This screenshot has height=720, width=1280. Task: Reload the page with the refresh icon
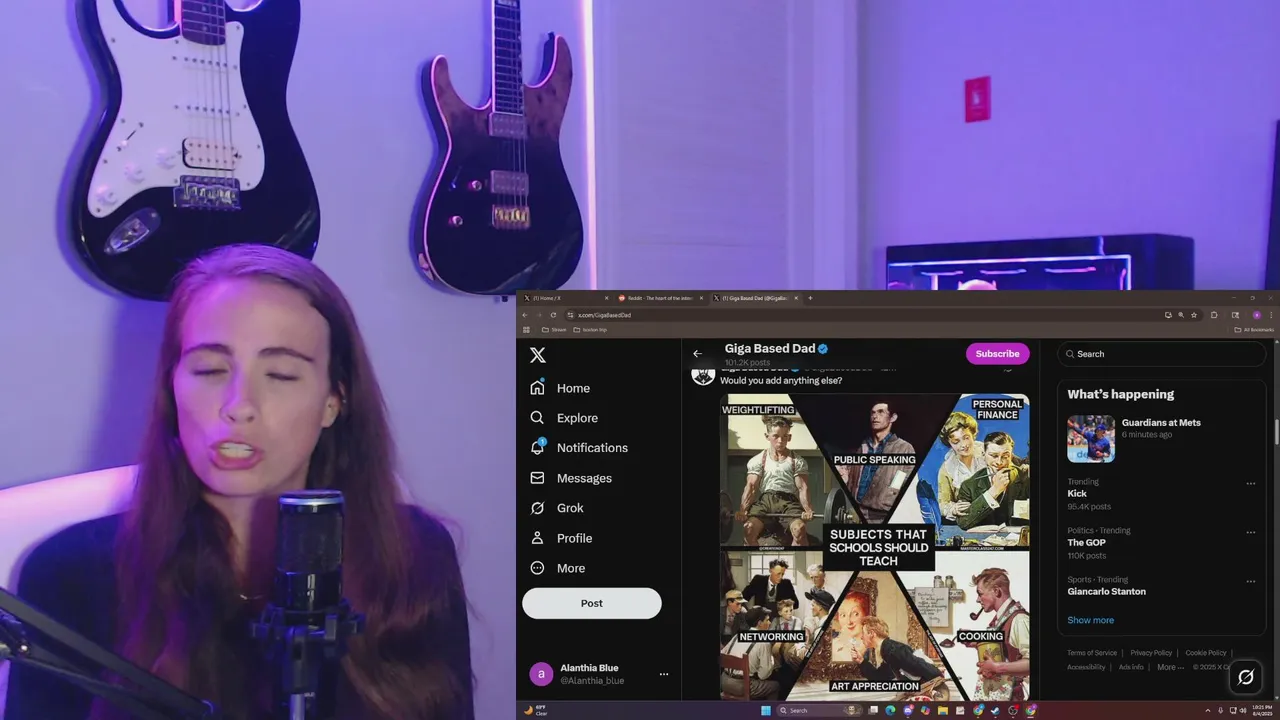pyautogui.click(x=553, y=315)
